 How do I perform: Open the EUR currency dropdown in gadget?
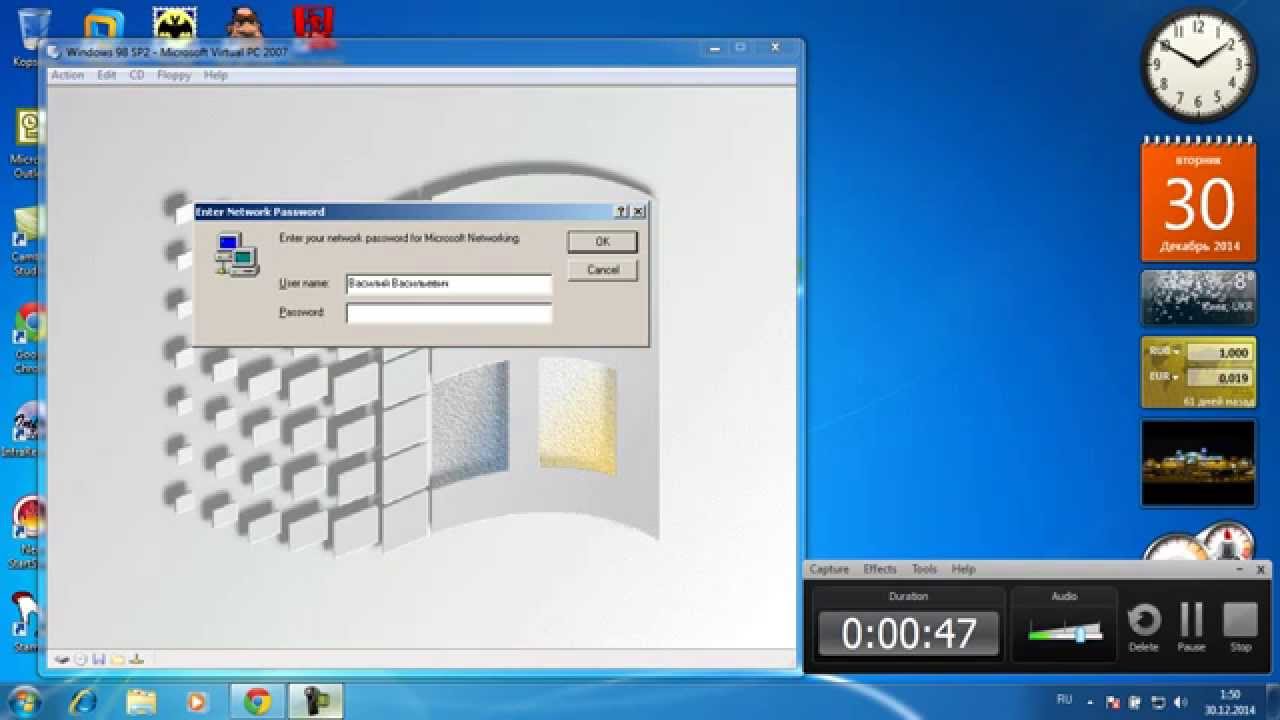pos(1165,378)
